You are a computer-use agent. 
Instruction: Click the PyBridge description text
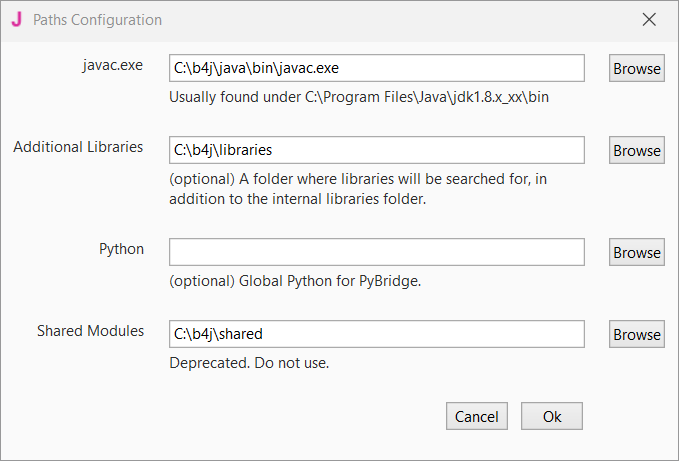coord(295,281)
